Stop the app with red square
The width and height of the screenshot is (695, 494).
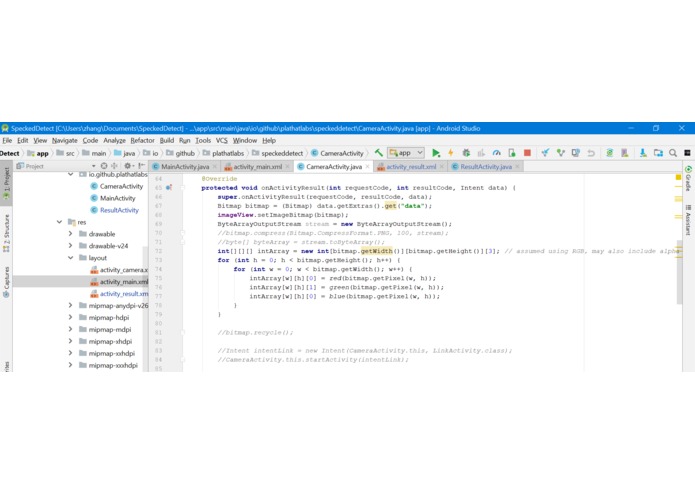point(527,153)
